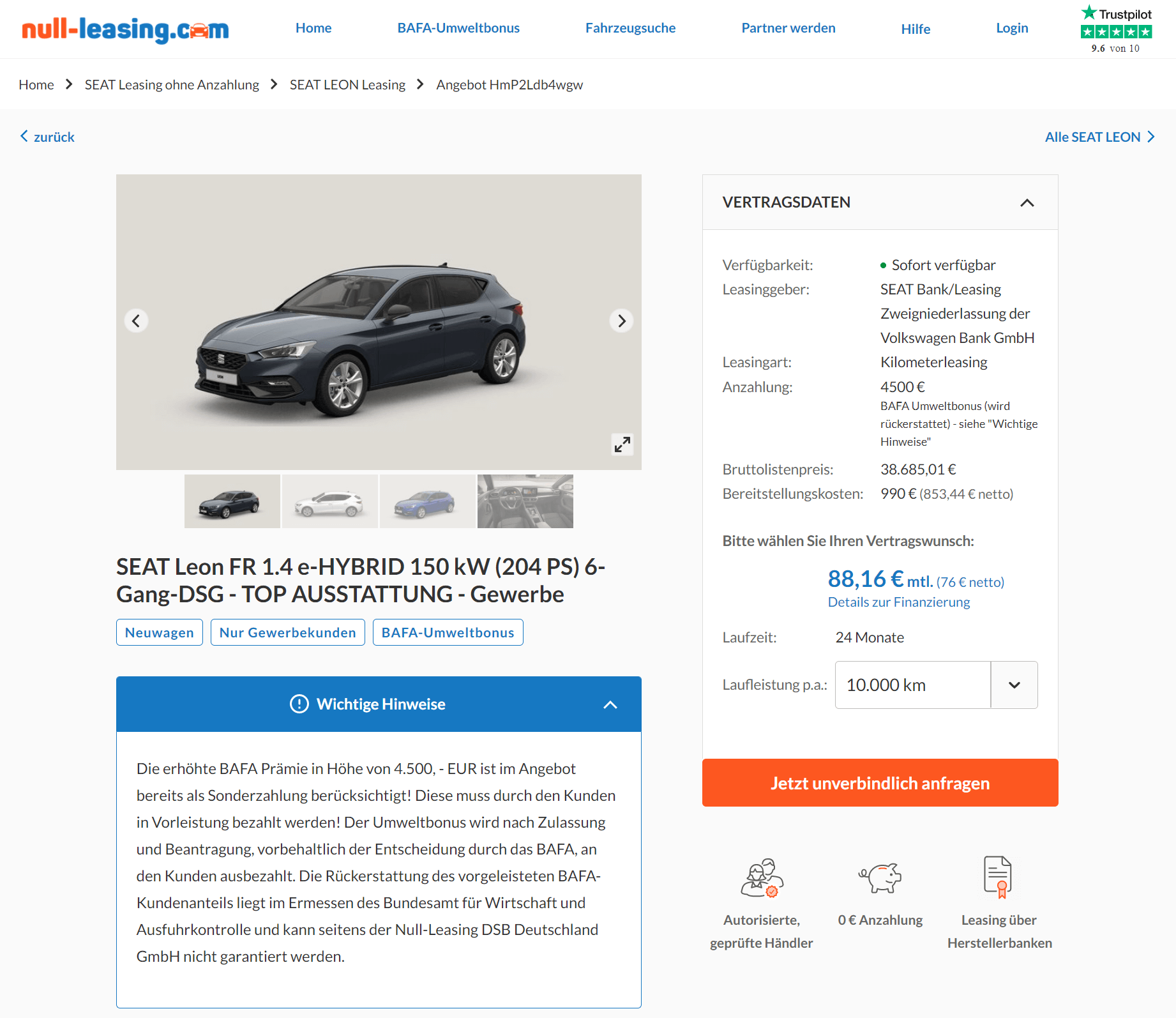The height and width of the screenshot is (1018, 1176).
Task: Show the next car image
Action: [622, 321]
